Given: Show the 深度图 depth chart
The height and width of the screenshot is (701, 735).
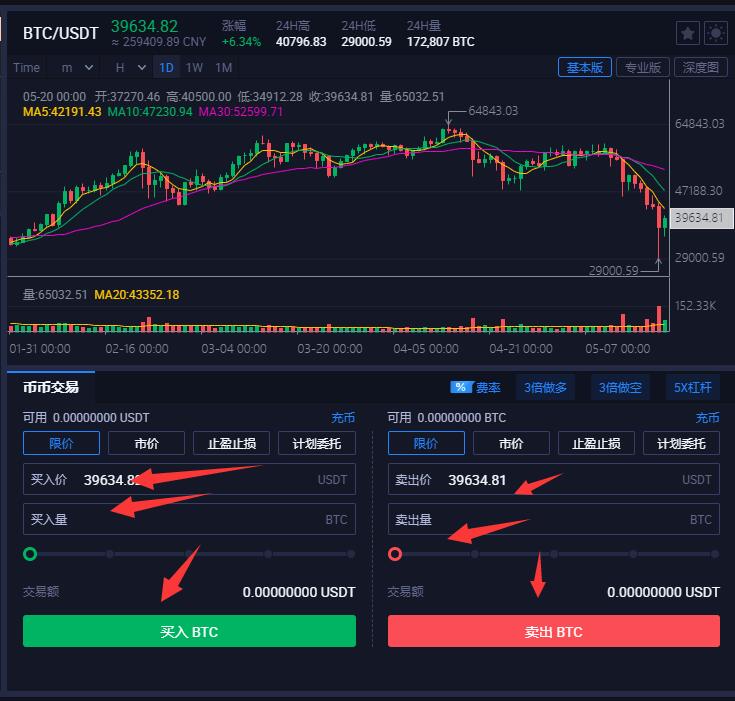Looking at the screenshot, I should coord(700,68).
